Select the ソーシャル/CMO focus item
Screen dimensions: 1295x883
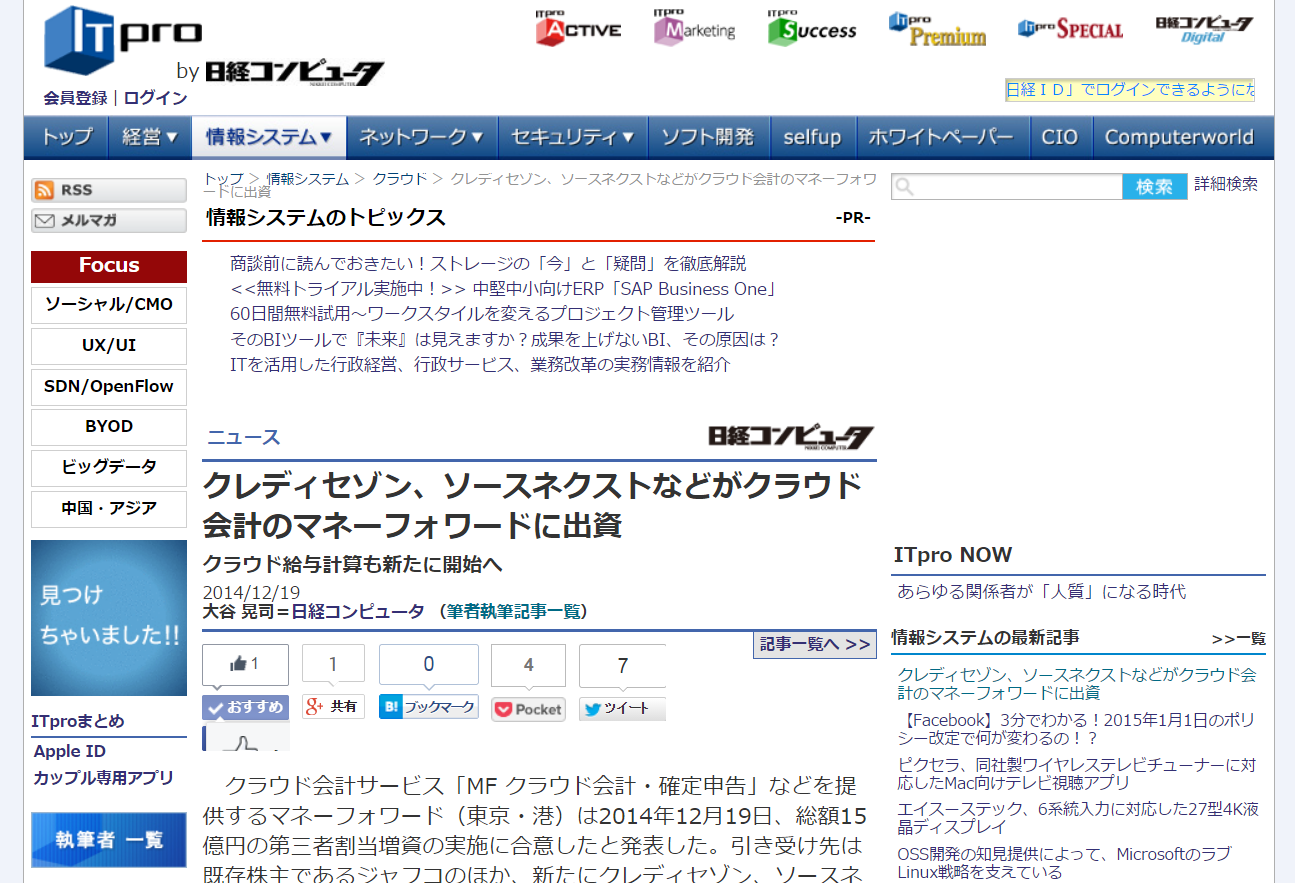pos(109,305)
